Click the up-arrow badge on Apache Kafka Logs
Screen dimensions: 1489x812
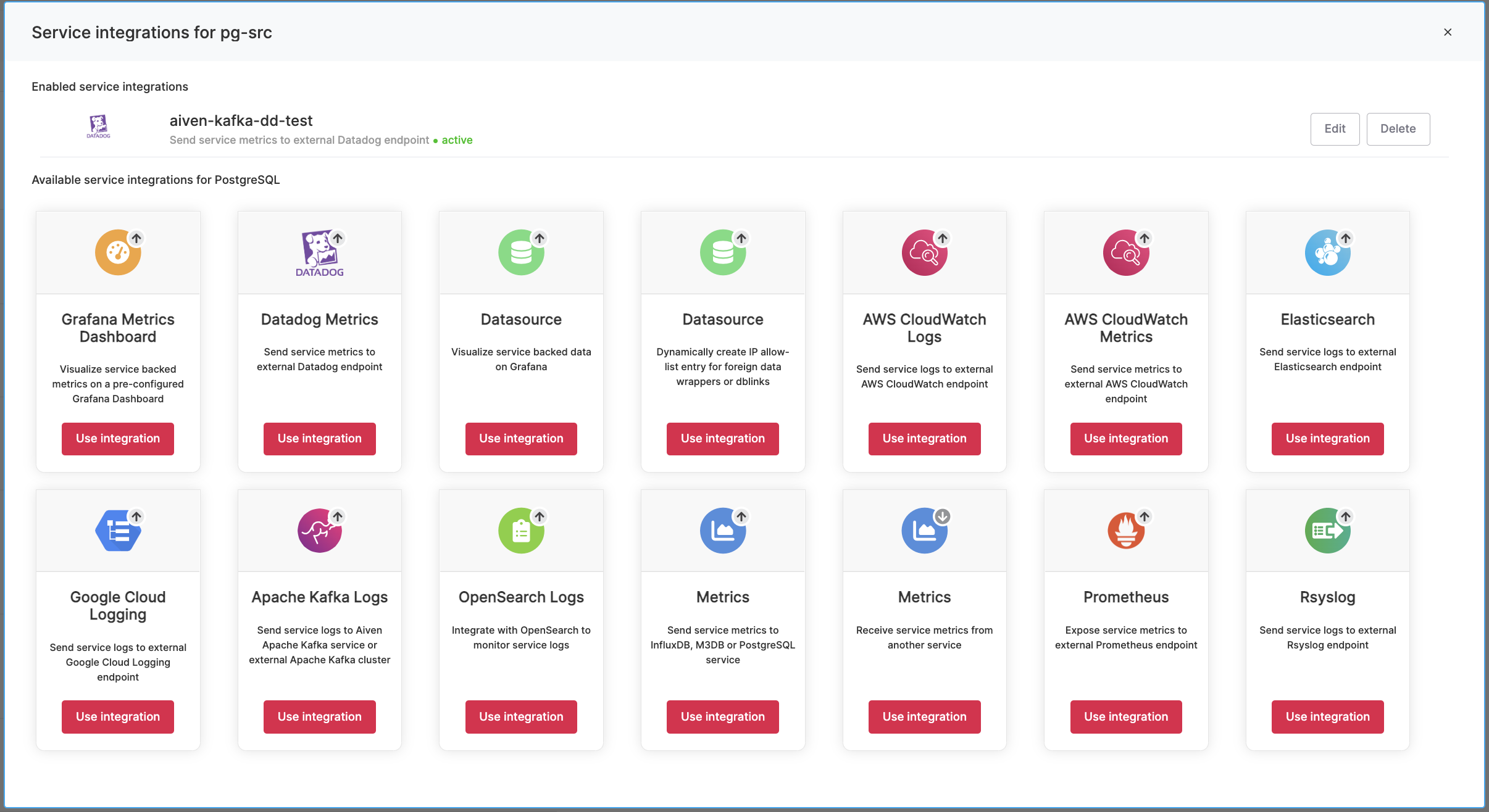[338, 516]
